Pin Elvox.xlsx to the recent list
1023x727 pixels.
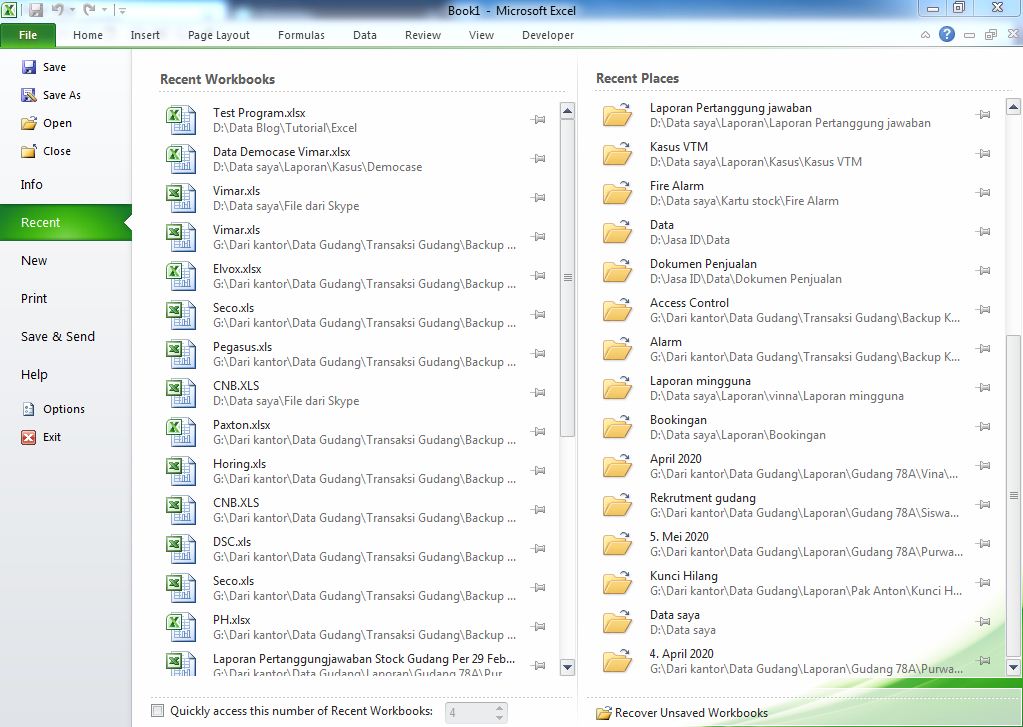tap(538, 275)
